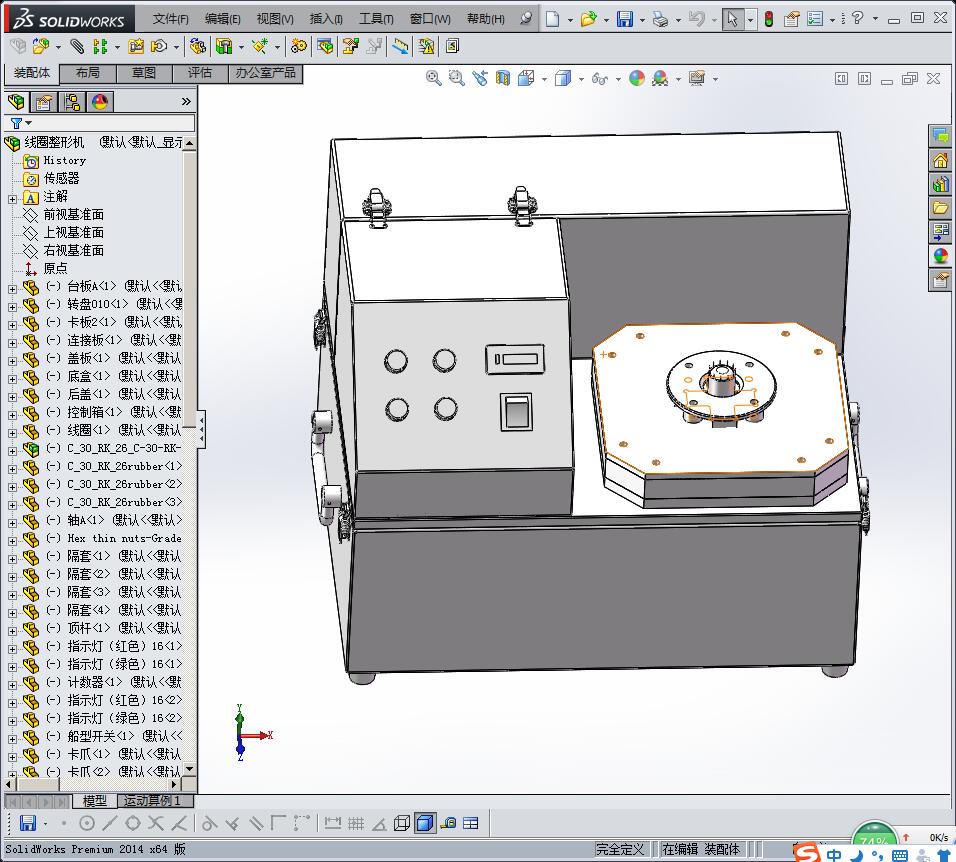
Task: Select the 前视基准面 plane
Action: pyautogui.click(x=73, y=215)
